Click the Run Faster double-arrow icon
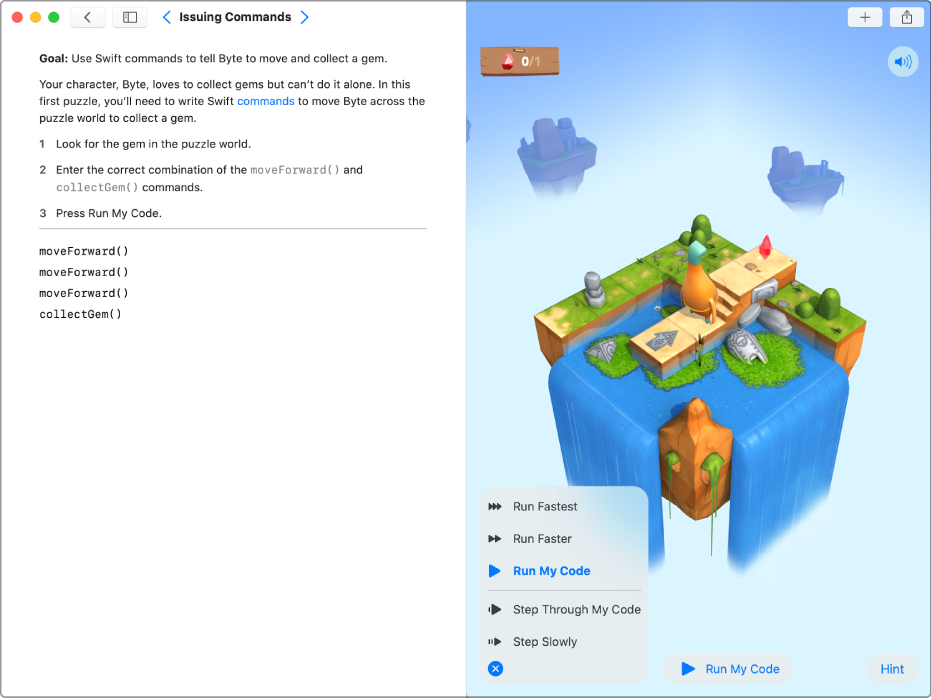The image size is (931, 700). click(x=495, y=539)
